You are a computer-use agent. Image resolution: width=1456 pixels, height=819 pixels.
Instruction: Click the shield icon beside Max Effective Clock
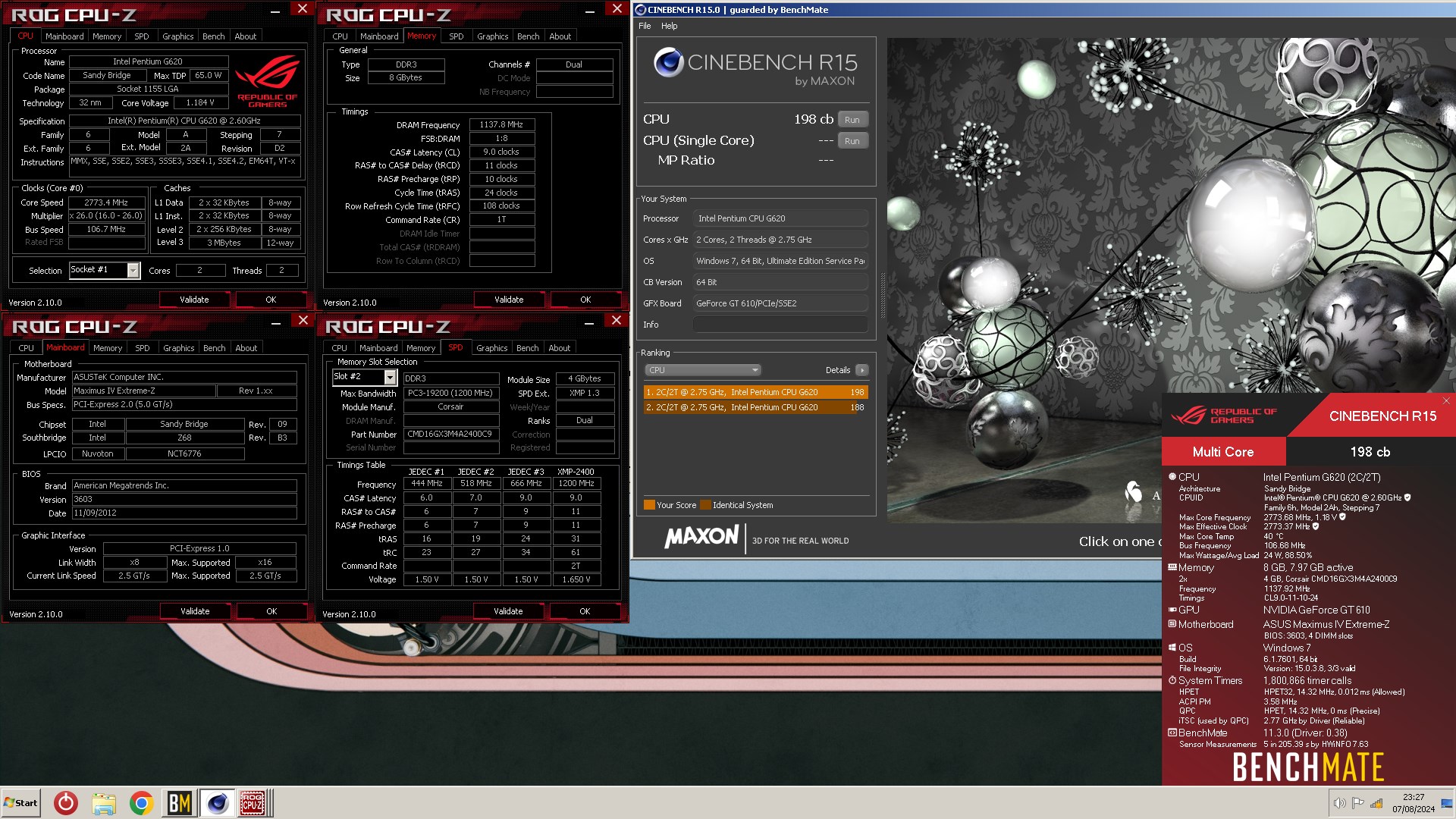point(1316,526)
